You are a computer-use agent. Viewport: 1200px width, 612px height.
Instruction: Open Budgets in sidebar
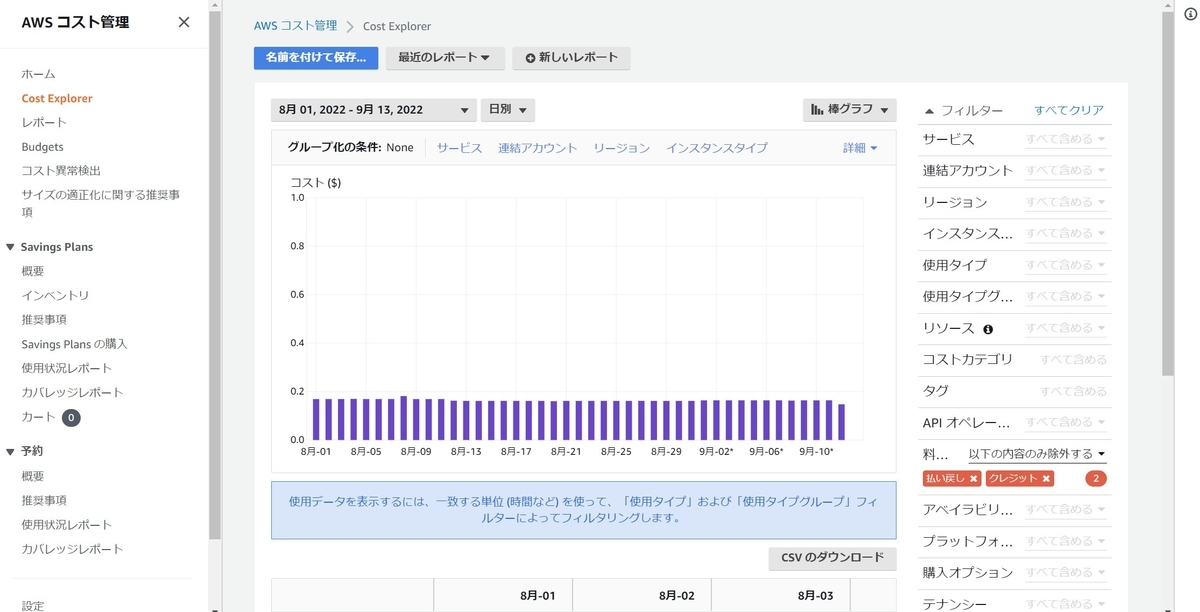tap(42, 147)
